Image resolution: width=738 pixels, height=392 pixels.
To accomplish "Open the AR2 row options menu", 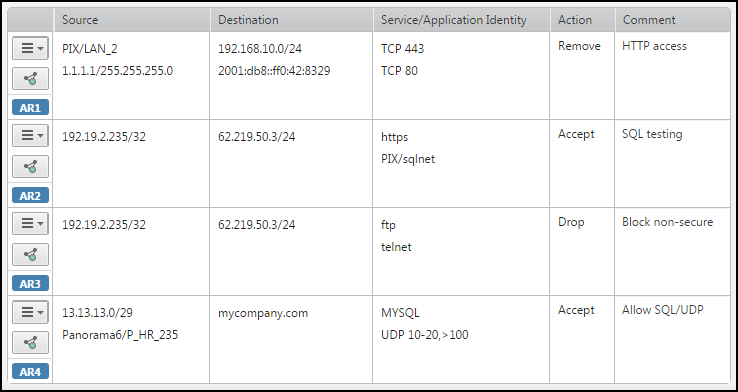I will [30, 136].
